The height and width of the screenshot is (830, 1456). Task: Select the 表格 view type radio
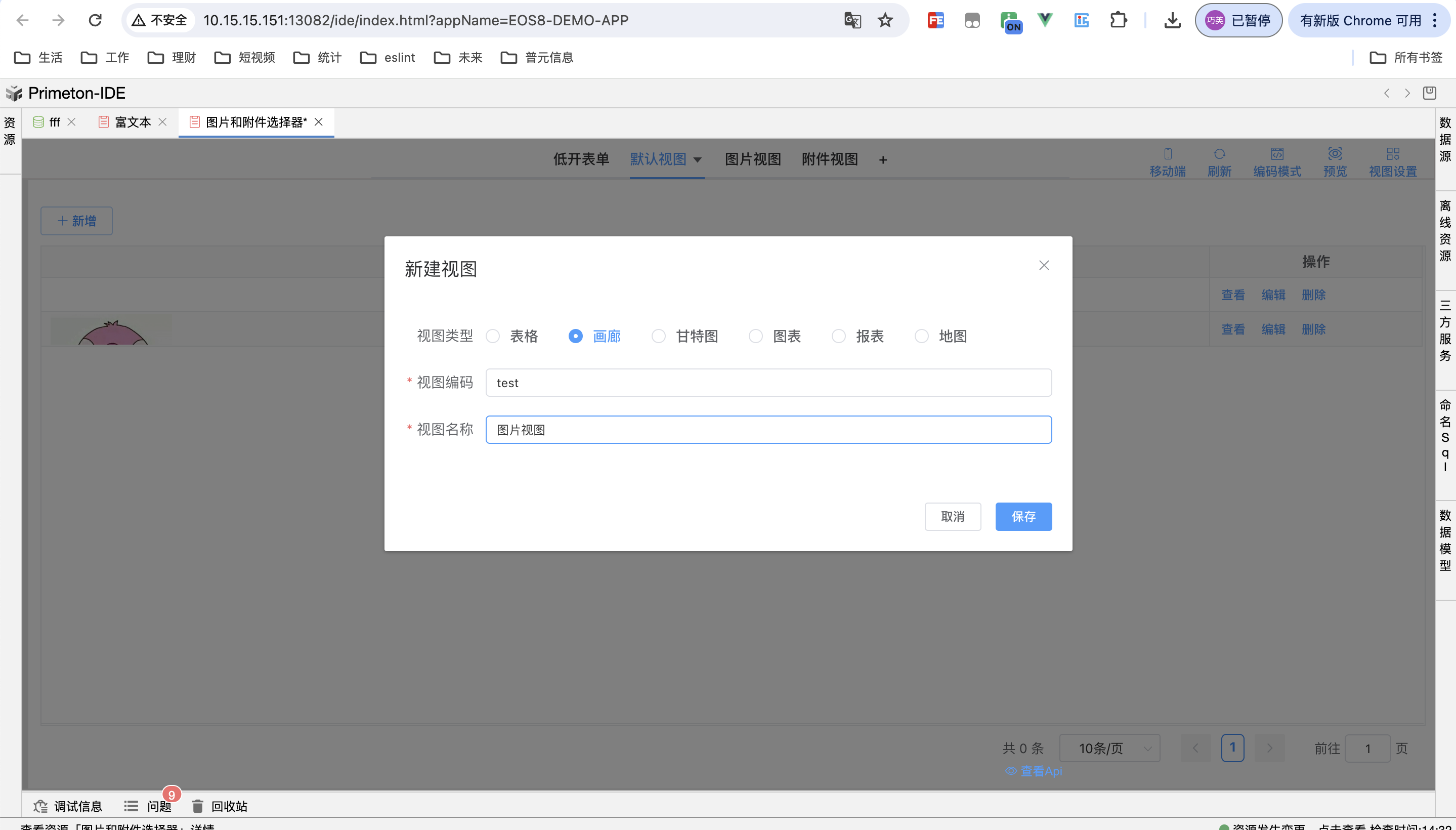pos(493,337)
